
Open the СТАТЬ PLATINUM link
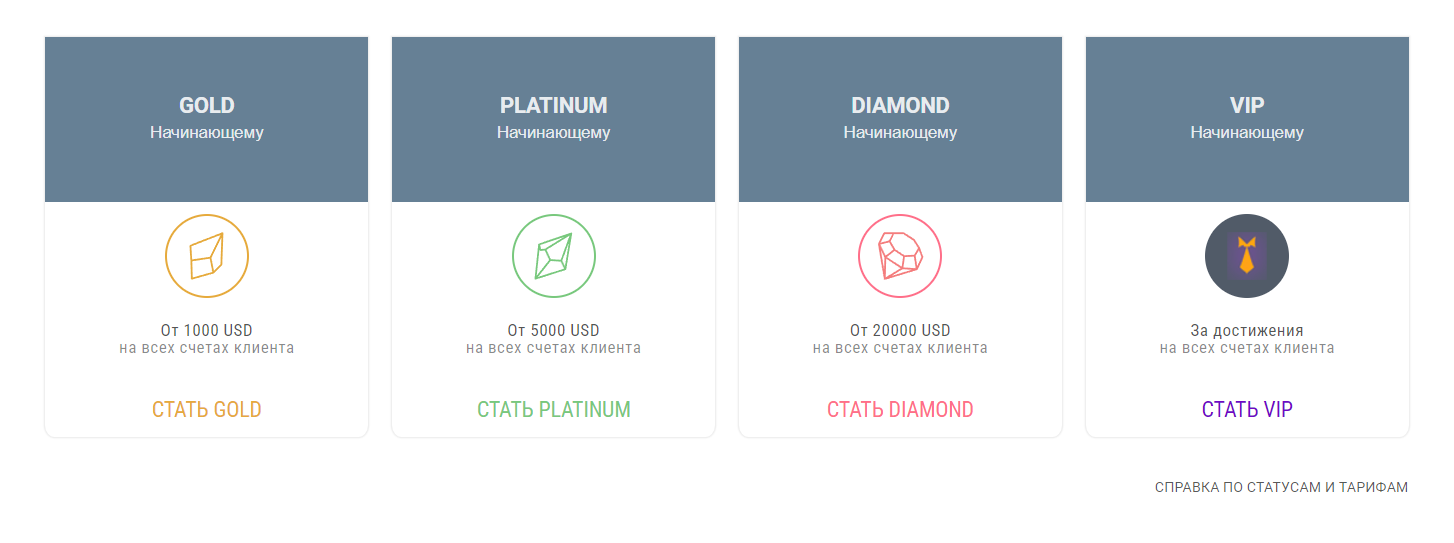coord(554,410)
